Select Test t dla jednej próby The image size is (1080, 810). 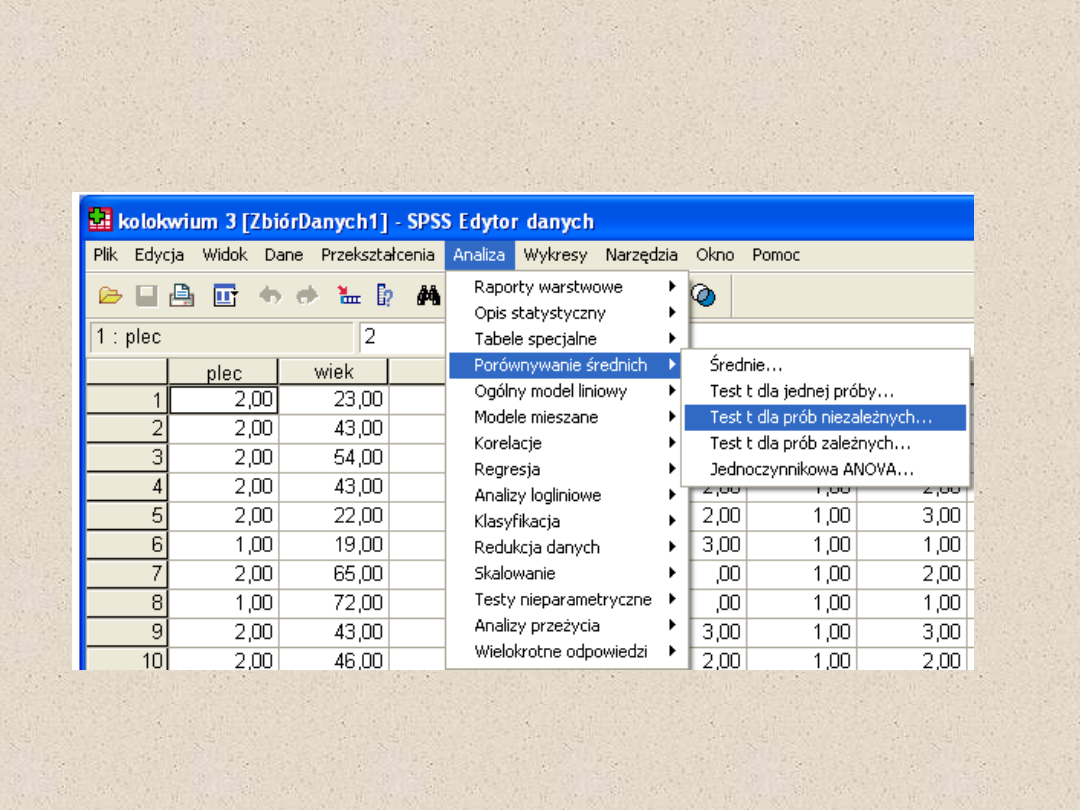(x=802, y=391)
